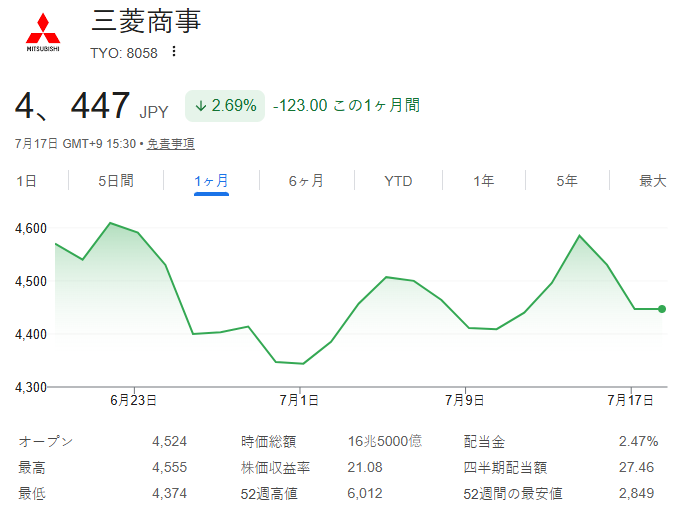Image resolution: width=684 pixels, height=517 pixels.
Task: Click the 三菱商事 company title
Action: (146, 21)
